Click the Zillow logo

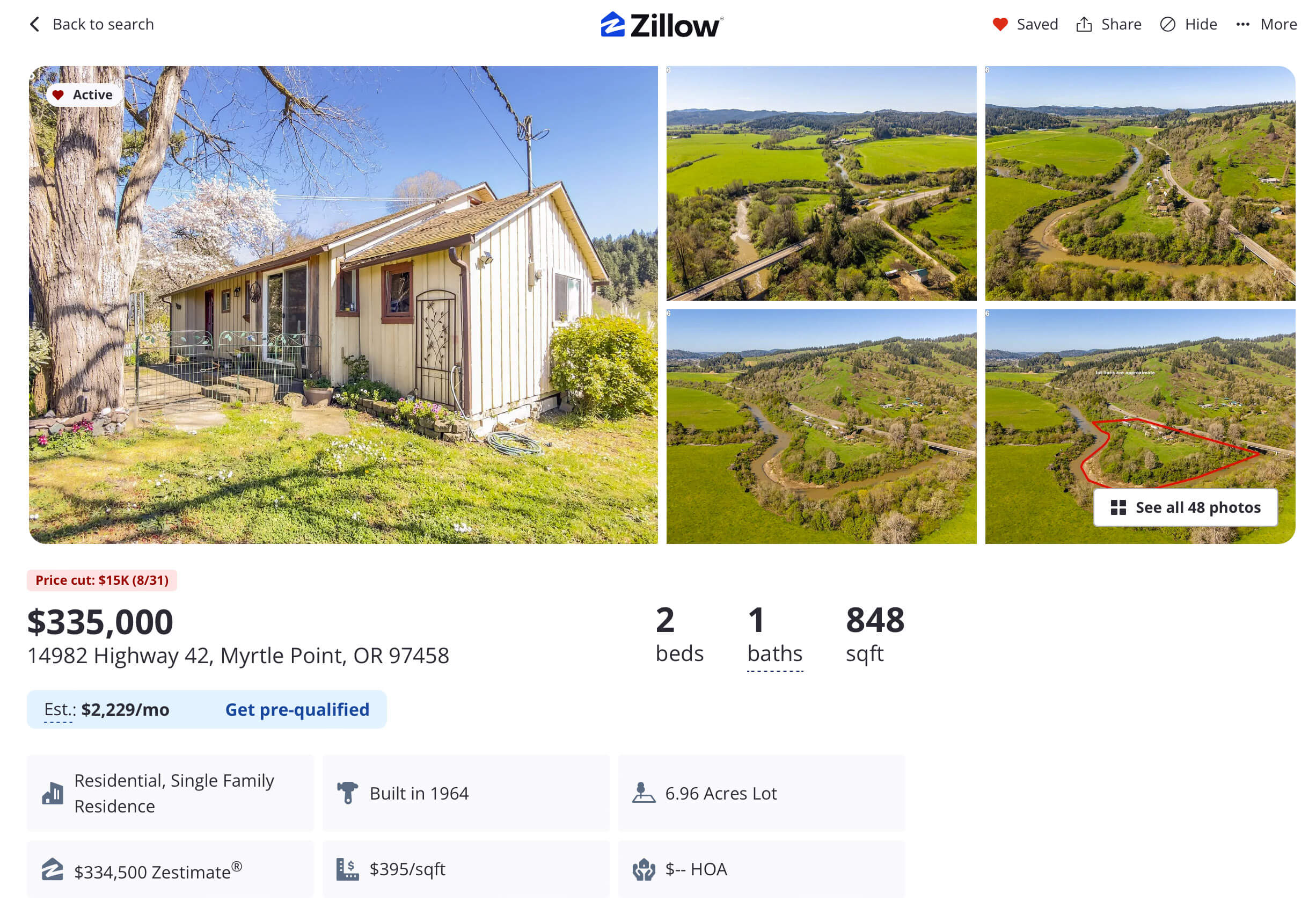pyautogui.click(x=662, y=25)
